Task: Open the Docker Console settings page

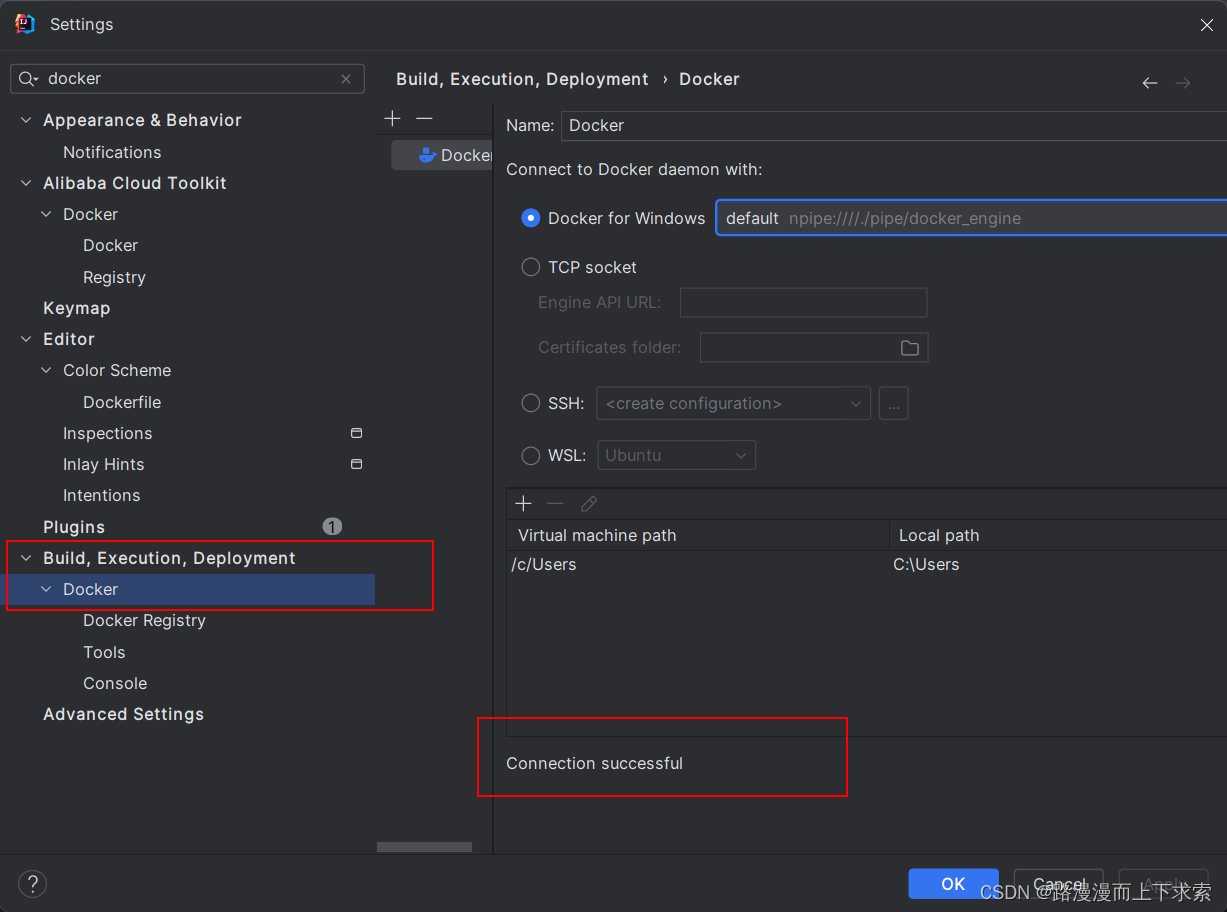Action: 115,683
